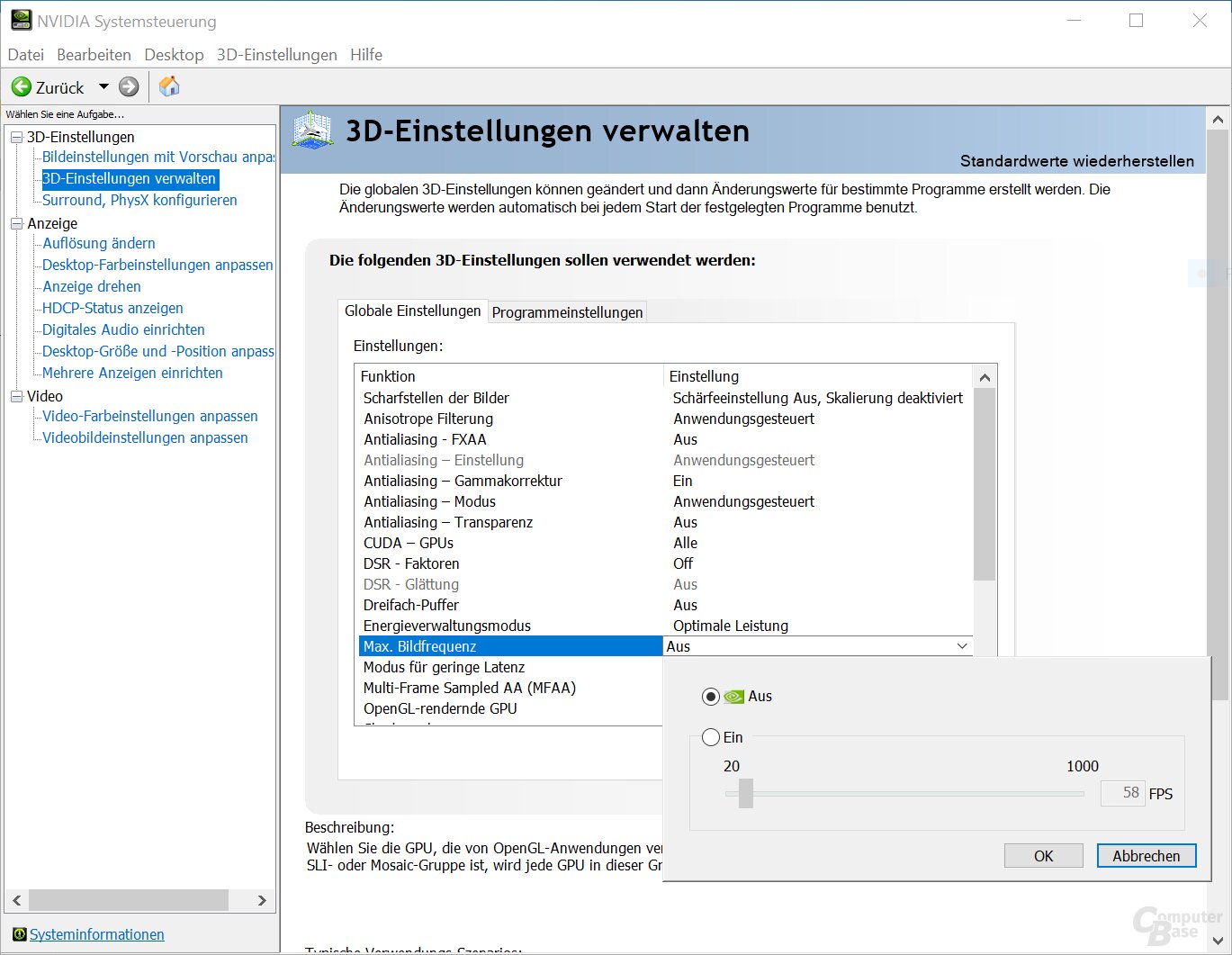Open the Systeminformationen link

tap(97, 934)
